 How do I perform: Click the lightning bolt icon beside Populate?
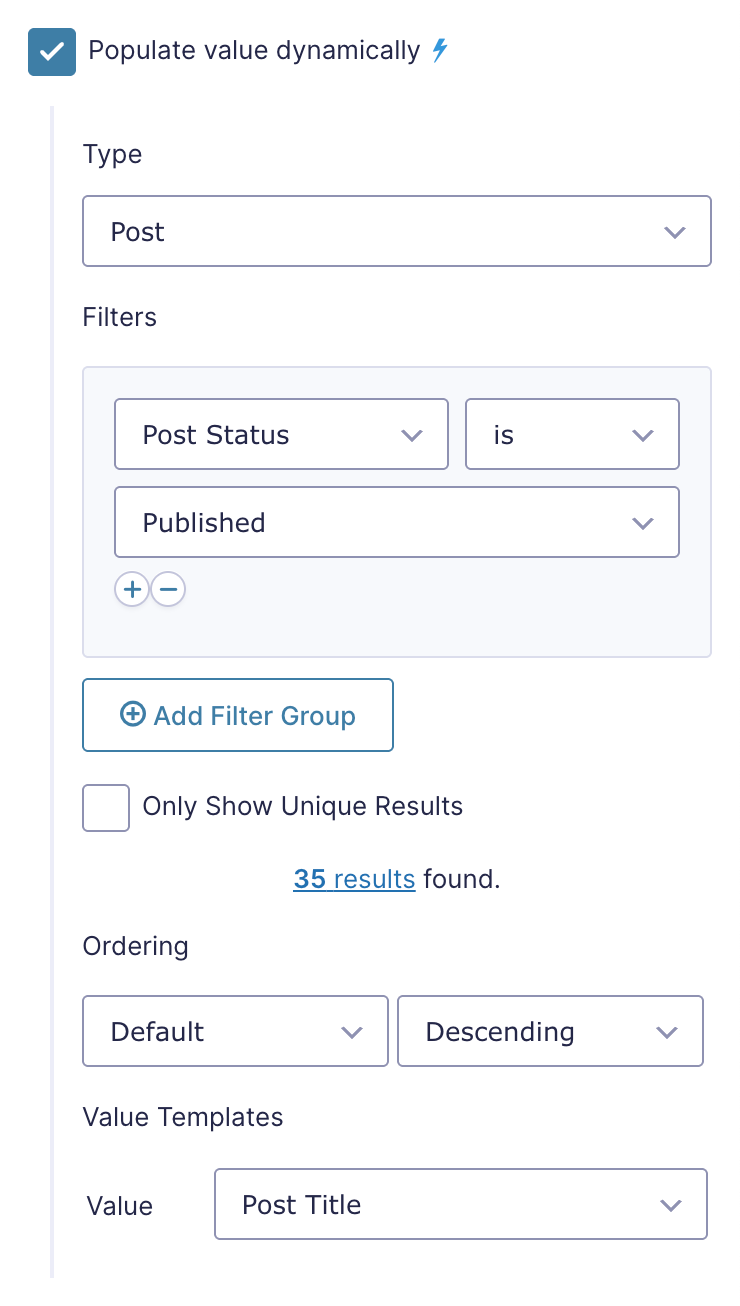pyautogui.click(x=439, y=50)
